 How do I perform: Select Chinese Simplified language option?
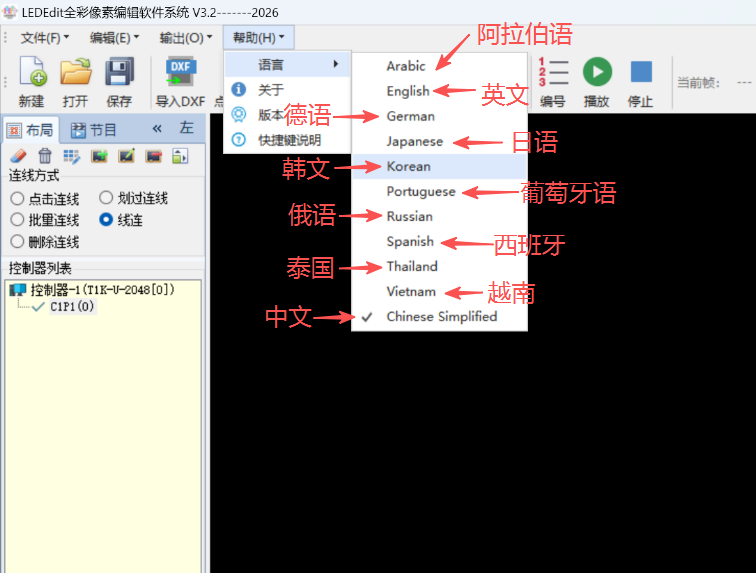(440, 316)
